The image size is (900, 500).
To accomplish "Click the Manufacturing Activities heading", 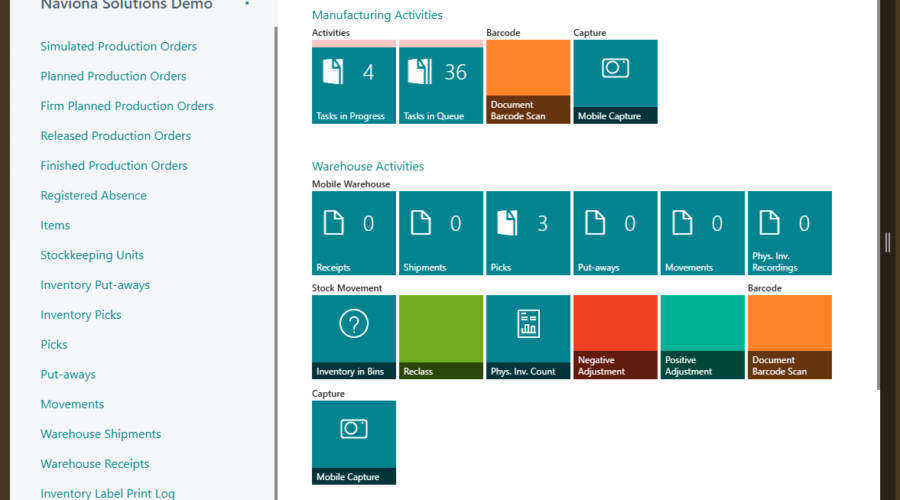I will pos(377,15).
